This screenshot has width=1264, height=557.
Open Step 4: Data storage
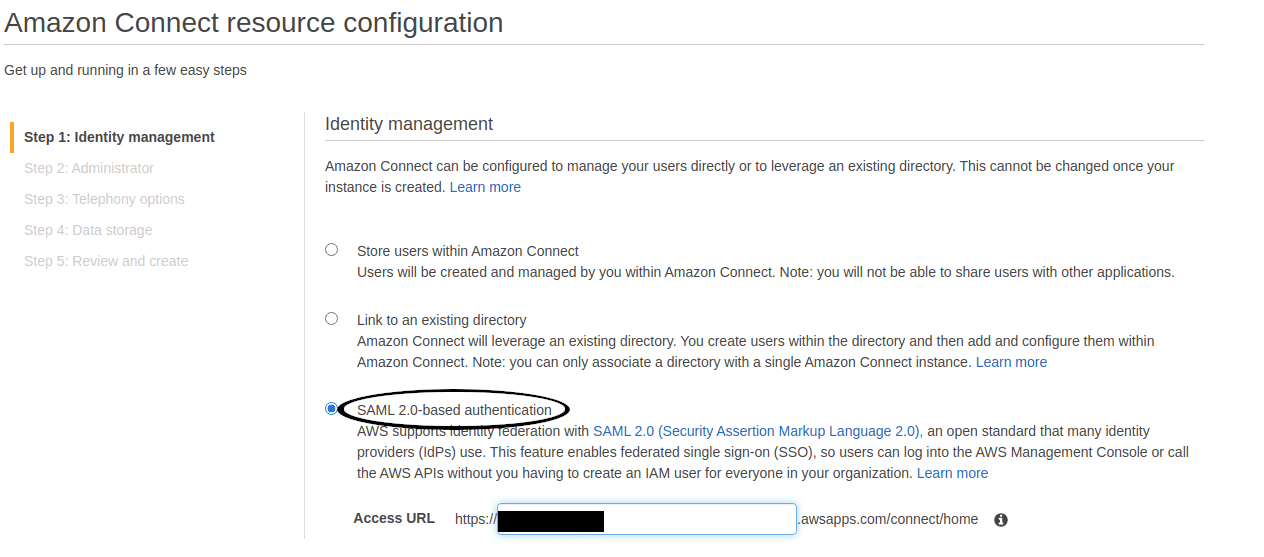tap(88, 230)
